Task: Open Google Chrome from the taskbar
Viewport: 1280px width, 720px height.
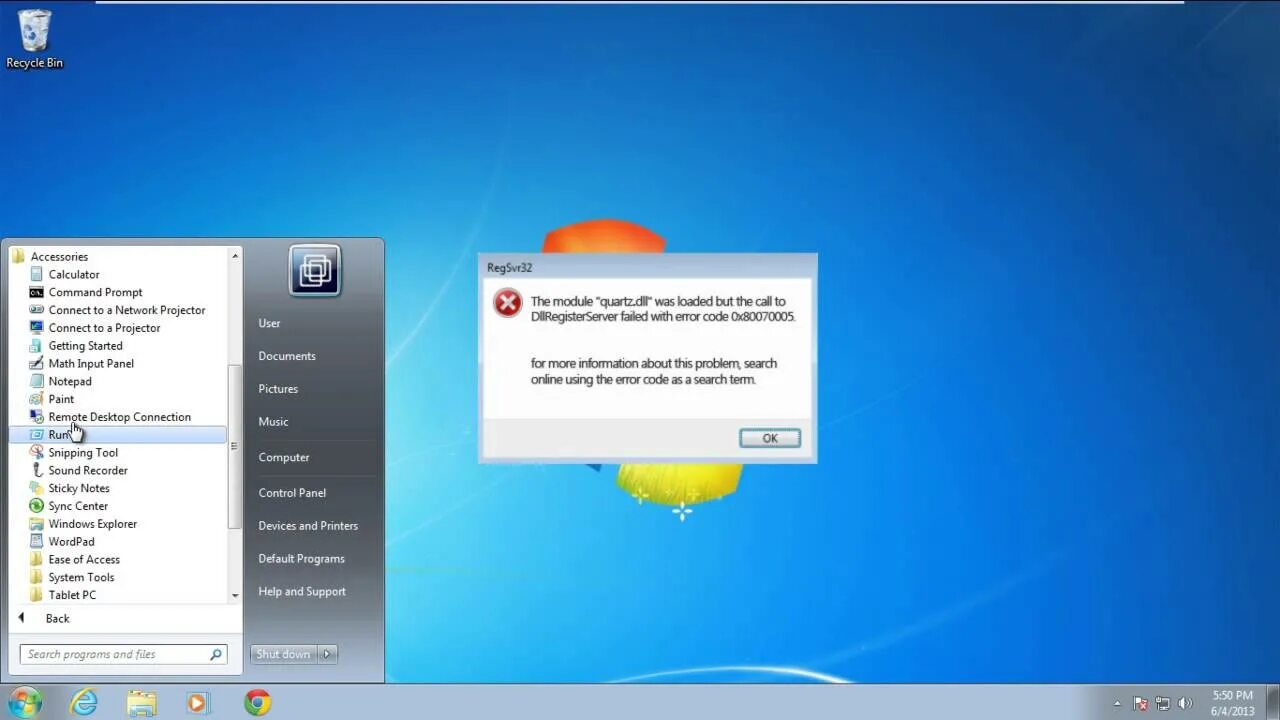Action: tap(258, 703)
